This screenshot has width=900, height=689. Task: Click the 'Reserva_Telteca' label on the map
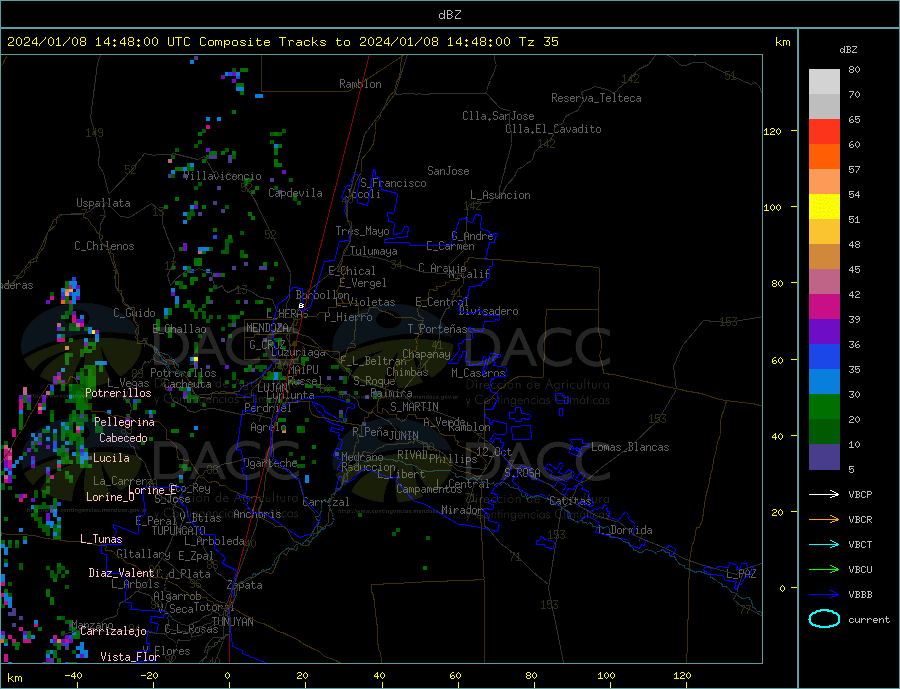[x=596, y=98]
